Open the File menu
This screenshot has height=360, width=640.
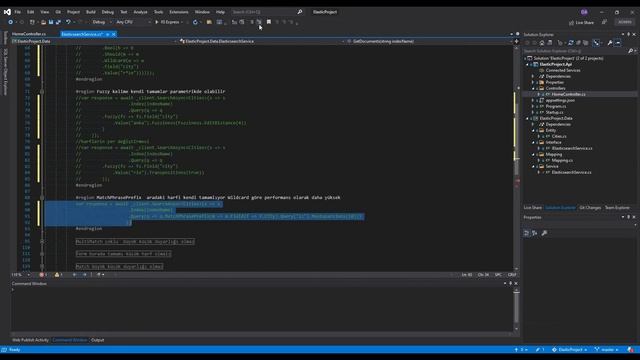(x=18, y=12)
